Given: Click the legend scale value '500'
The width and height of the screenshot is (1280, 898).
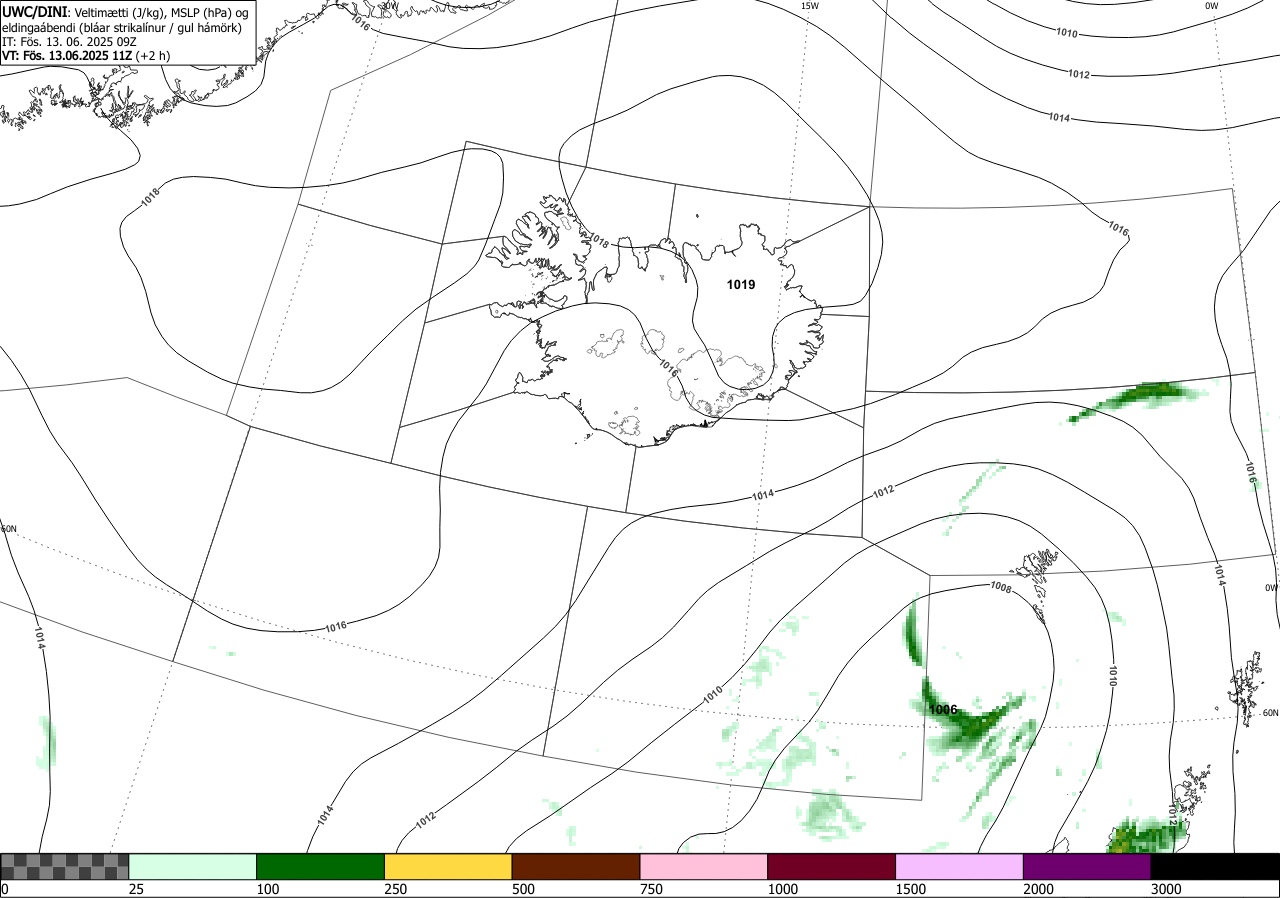Looking at the screenshot, I should [x=523, y=889].
